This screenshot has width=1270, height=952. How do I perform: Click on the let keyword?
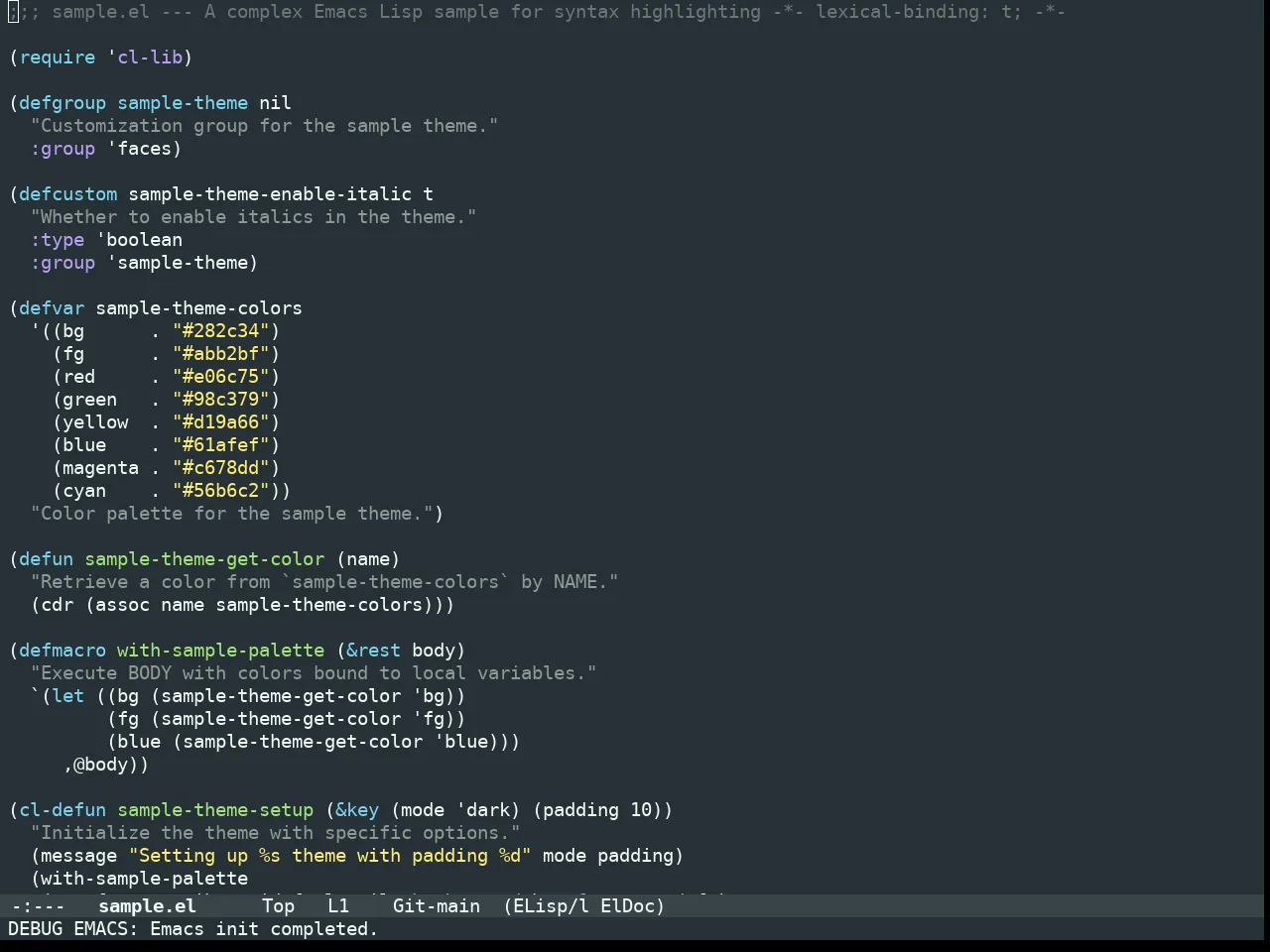(68, 696)
